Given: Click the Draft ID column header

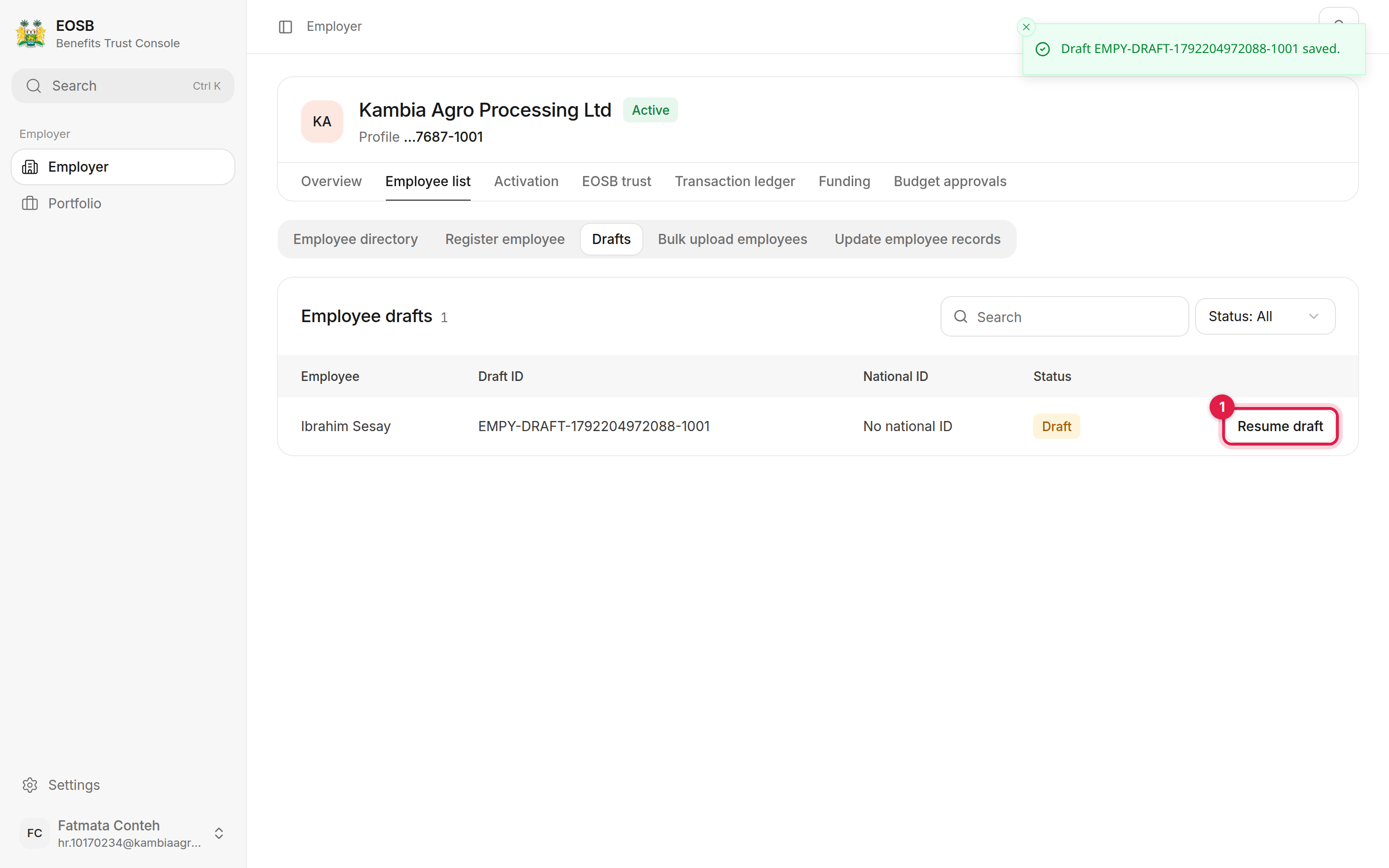Looking at the screenshot, I should [x=501, y=377].
